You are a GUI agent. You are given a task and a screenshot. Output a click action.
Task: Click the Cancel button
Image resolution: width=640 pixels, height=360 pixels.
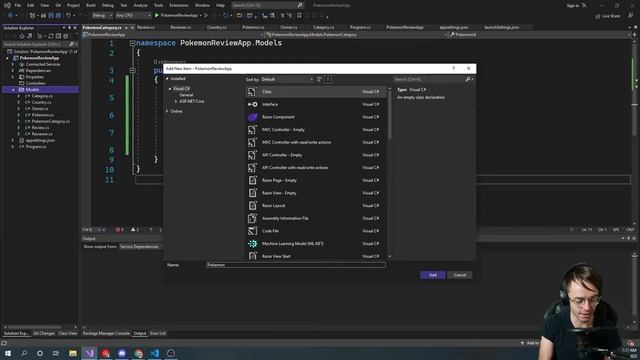pyautogui.click(x=460, y=275)
